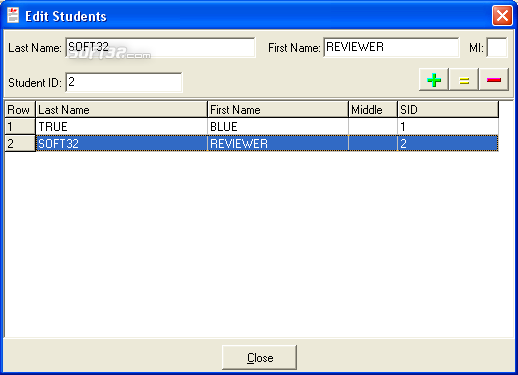Click the SID column header
The height and width of the screenshot is (375, 518).
click(448, 109)
